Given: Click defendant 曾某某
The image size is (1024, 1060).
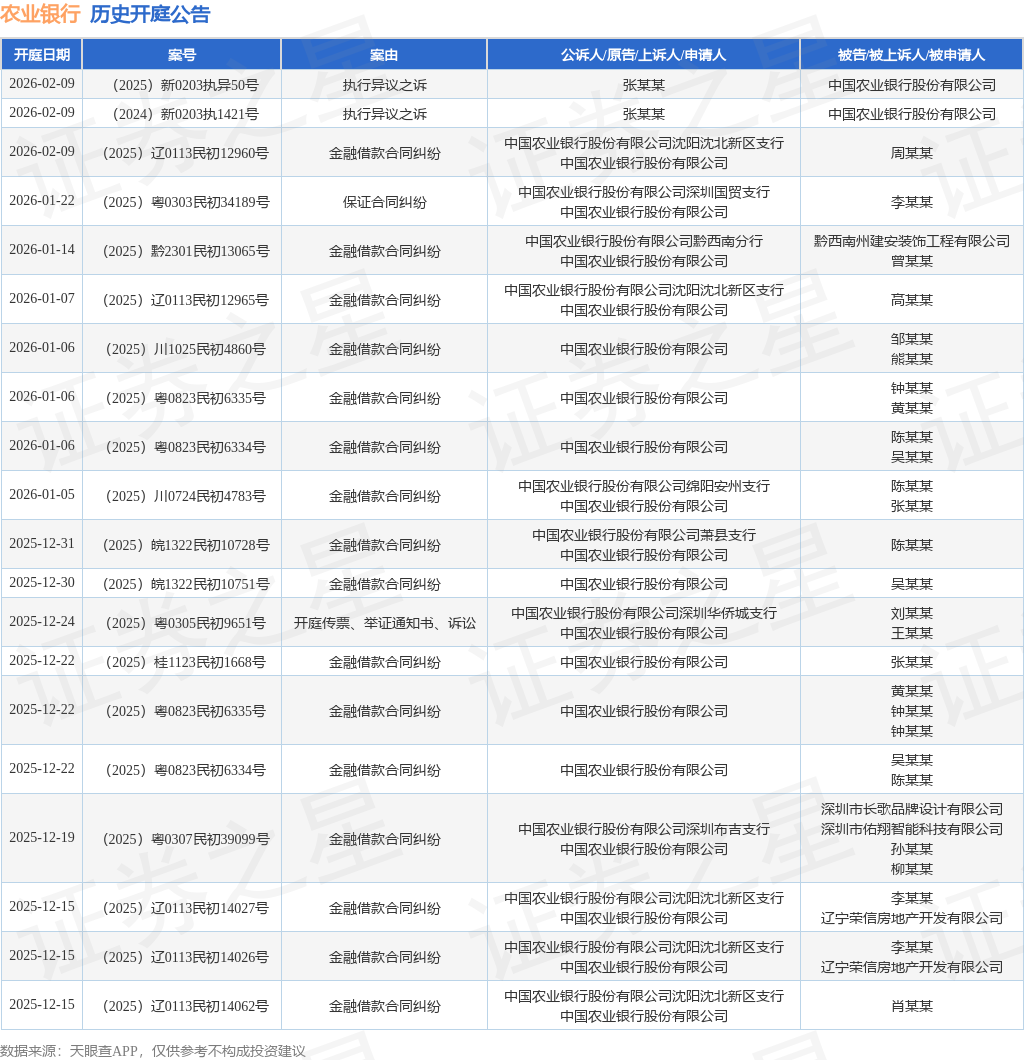Looking at the screenshot, I should tap(911, 261).
